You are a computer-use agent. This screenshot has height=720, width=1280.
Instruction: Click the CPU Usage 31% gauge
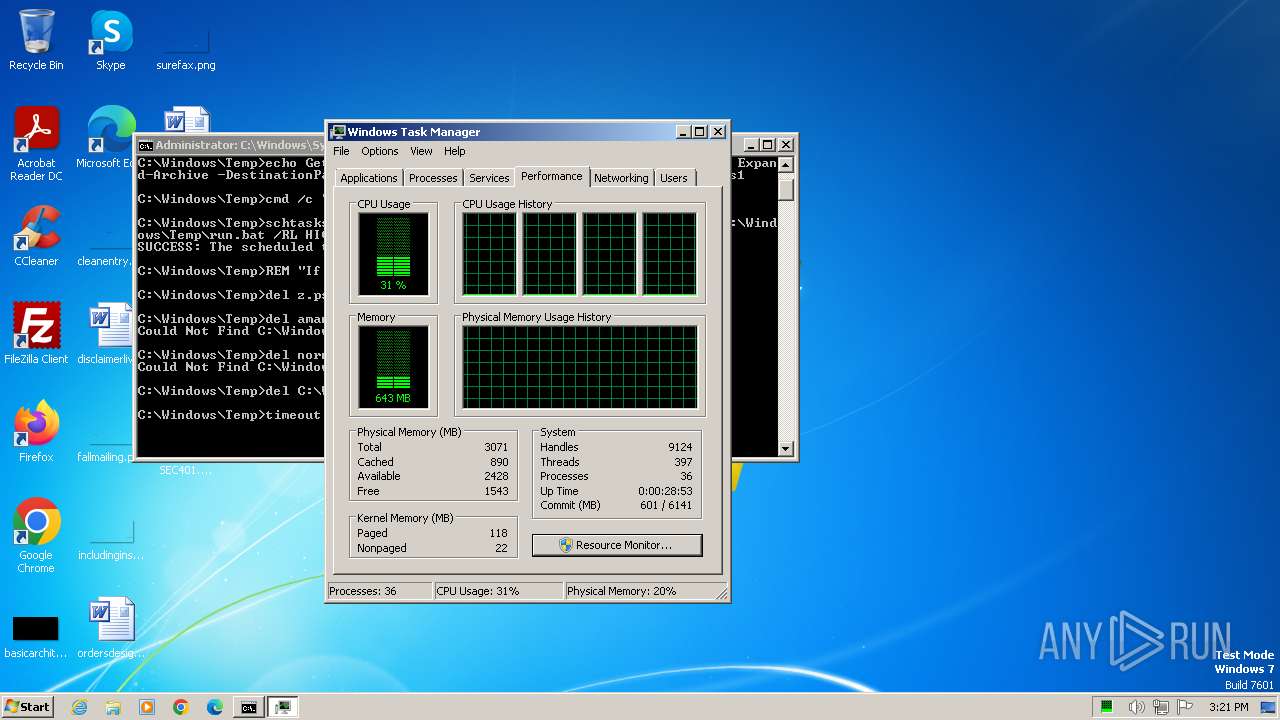pyautogui.click(x=393, y=254)
